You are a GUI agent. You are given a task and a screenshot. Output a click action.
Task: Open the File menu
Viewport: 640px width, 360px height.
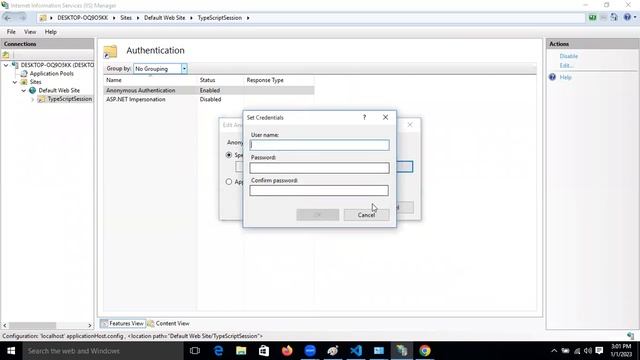click(11, 32)
